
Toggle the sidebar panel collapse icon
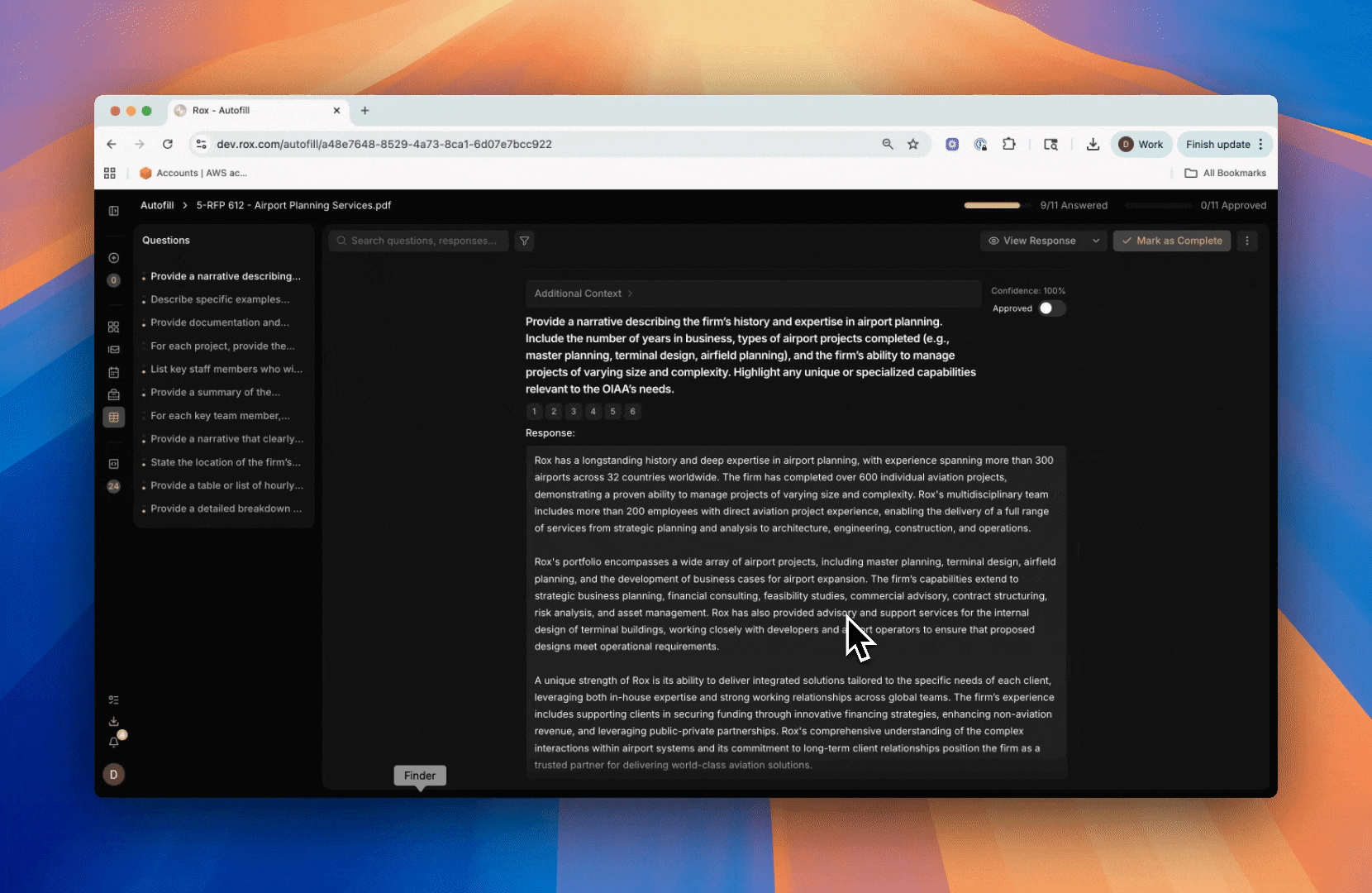114,211
